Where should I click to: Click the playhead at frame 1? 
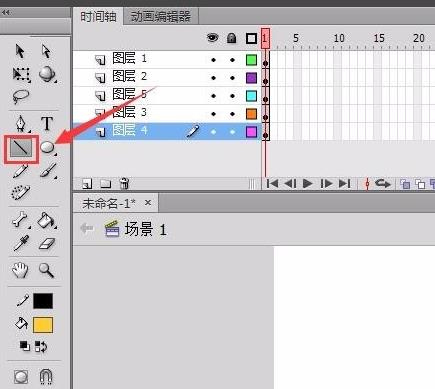pyautogui.click(x=265, y=38)
